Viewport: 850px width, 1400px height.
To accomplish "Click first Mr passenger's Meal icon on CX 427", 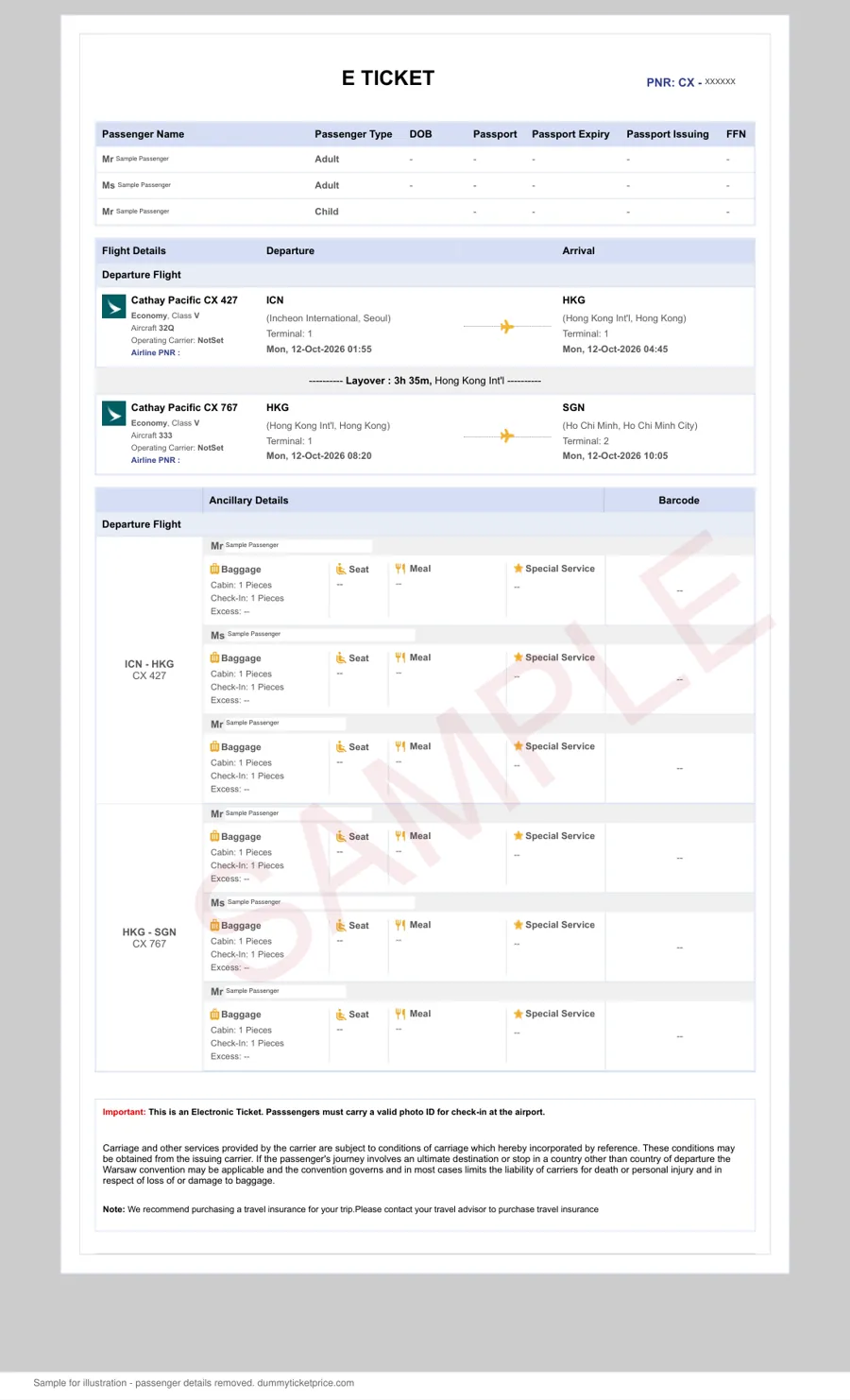I will 400,569.
